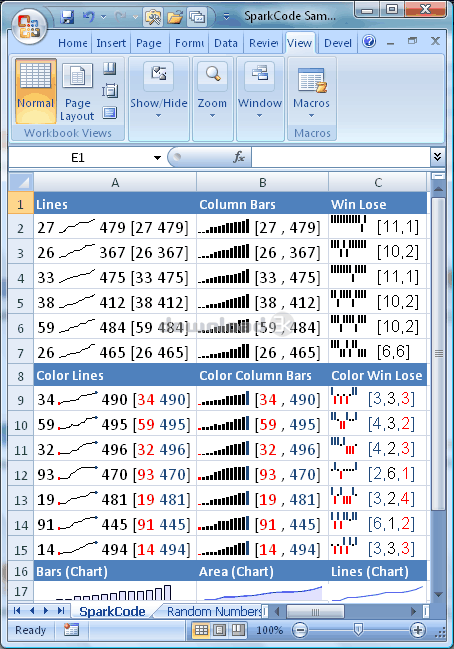Switch to Normal workbook view
Screen dimensions: 454x649
pos(36,91)
